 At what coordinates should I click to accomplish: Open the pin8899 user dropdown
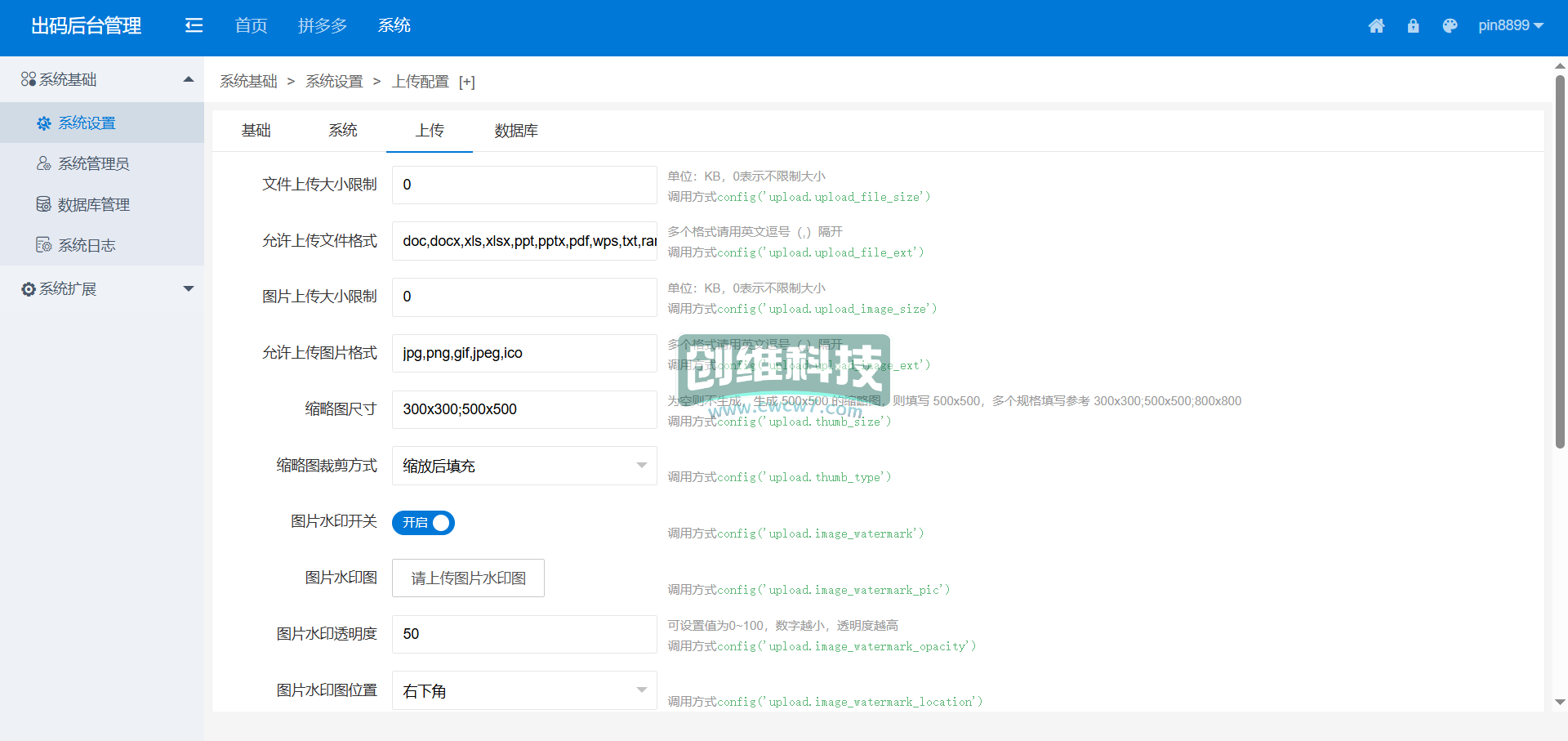coord(1510,26)
